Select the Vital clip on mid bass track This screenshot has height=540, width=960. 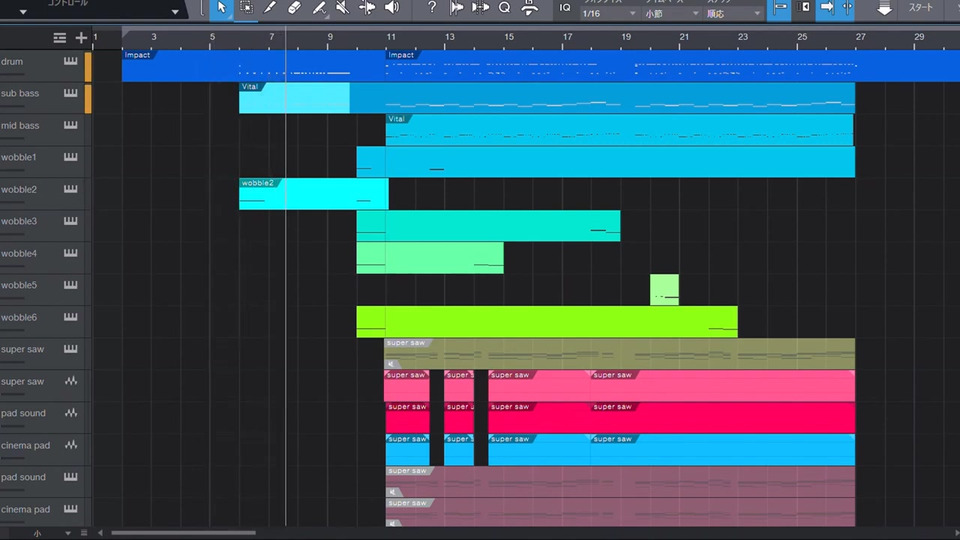click(619, 130)
